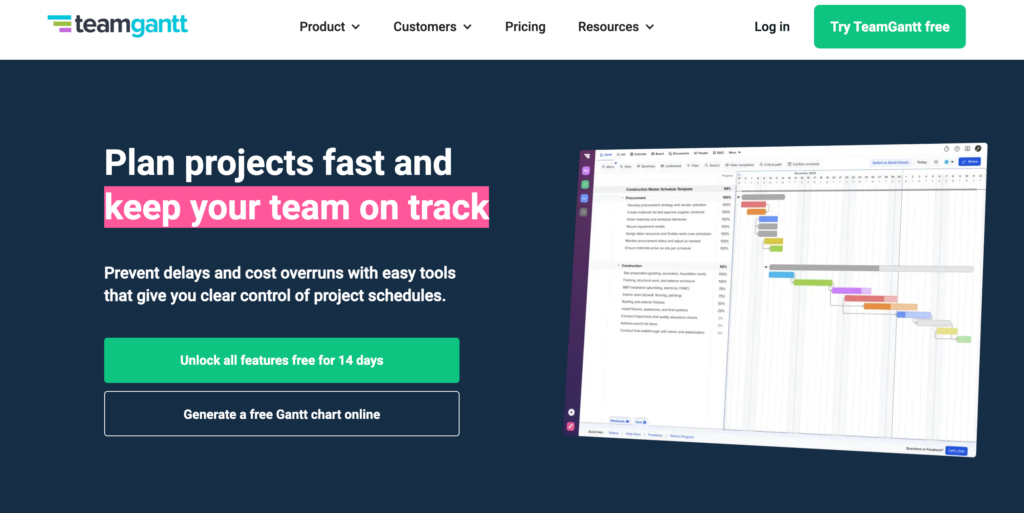Image resolution: width=1024 pixels, height=513 pixels.
Task: Click the Log in link
Action: pyautogui.click(x=771, y=27)
